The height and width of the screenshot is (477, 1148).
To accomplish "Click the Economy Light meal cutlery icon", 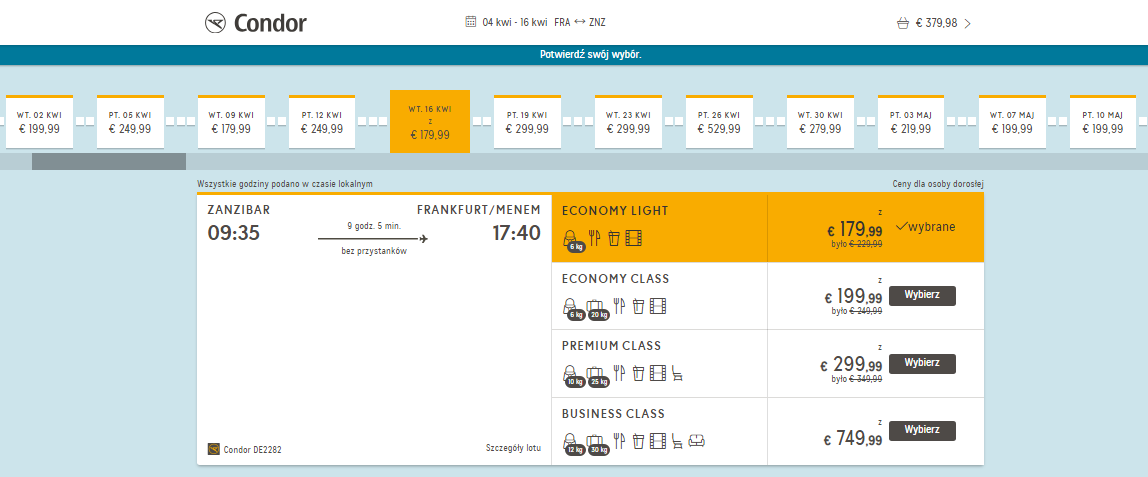I will (x=594, y=237).
